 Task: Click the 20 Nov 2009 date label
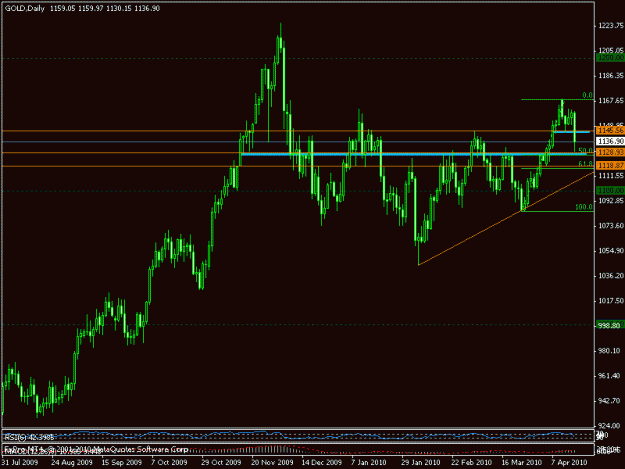coord(272,462)
